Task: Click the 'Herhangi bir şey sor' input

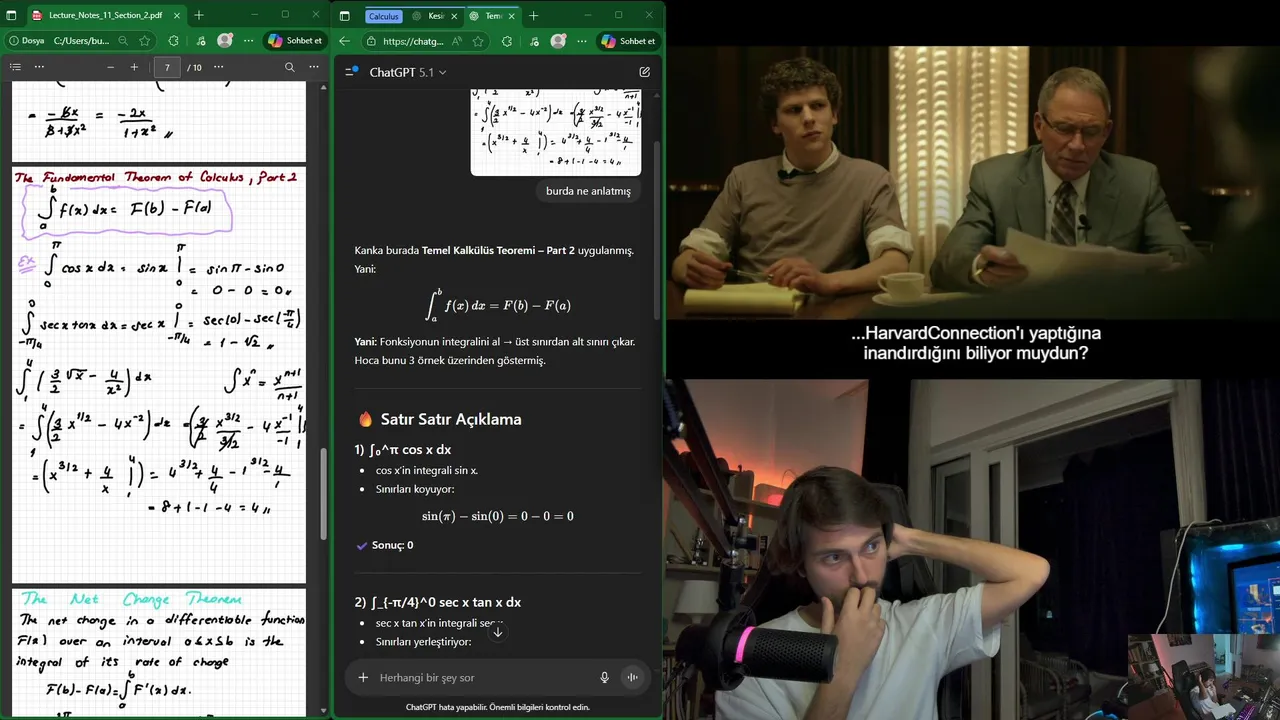Action: 485,677
